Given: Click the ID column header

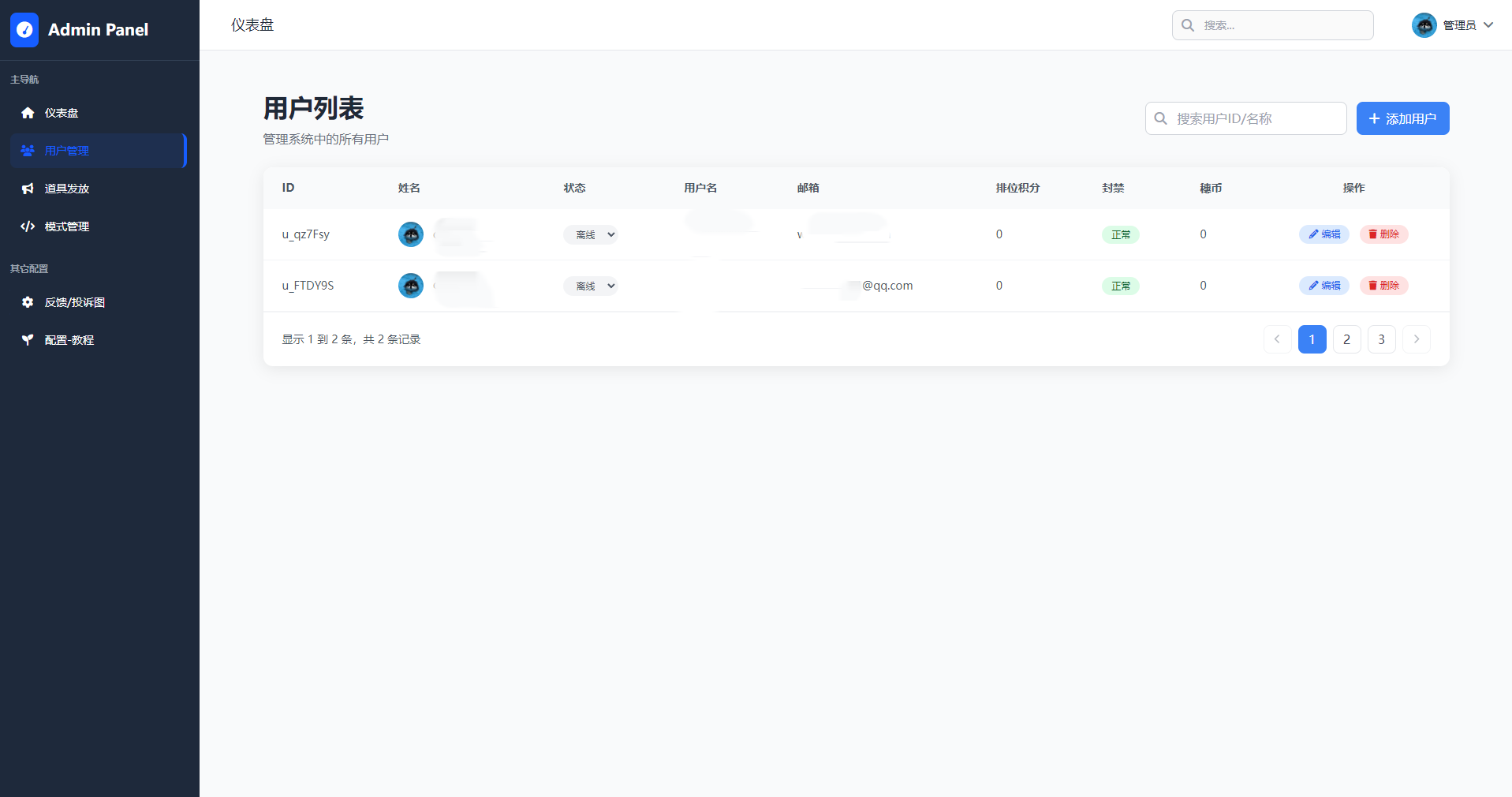Looking at the screenshot, I should [288, 188].
